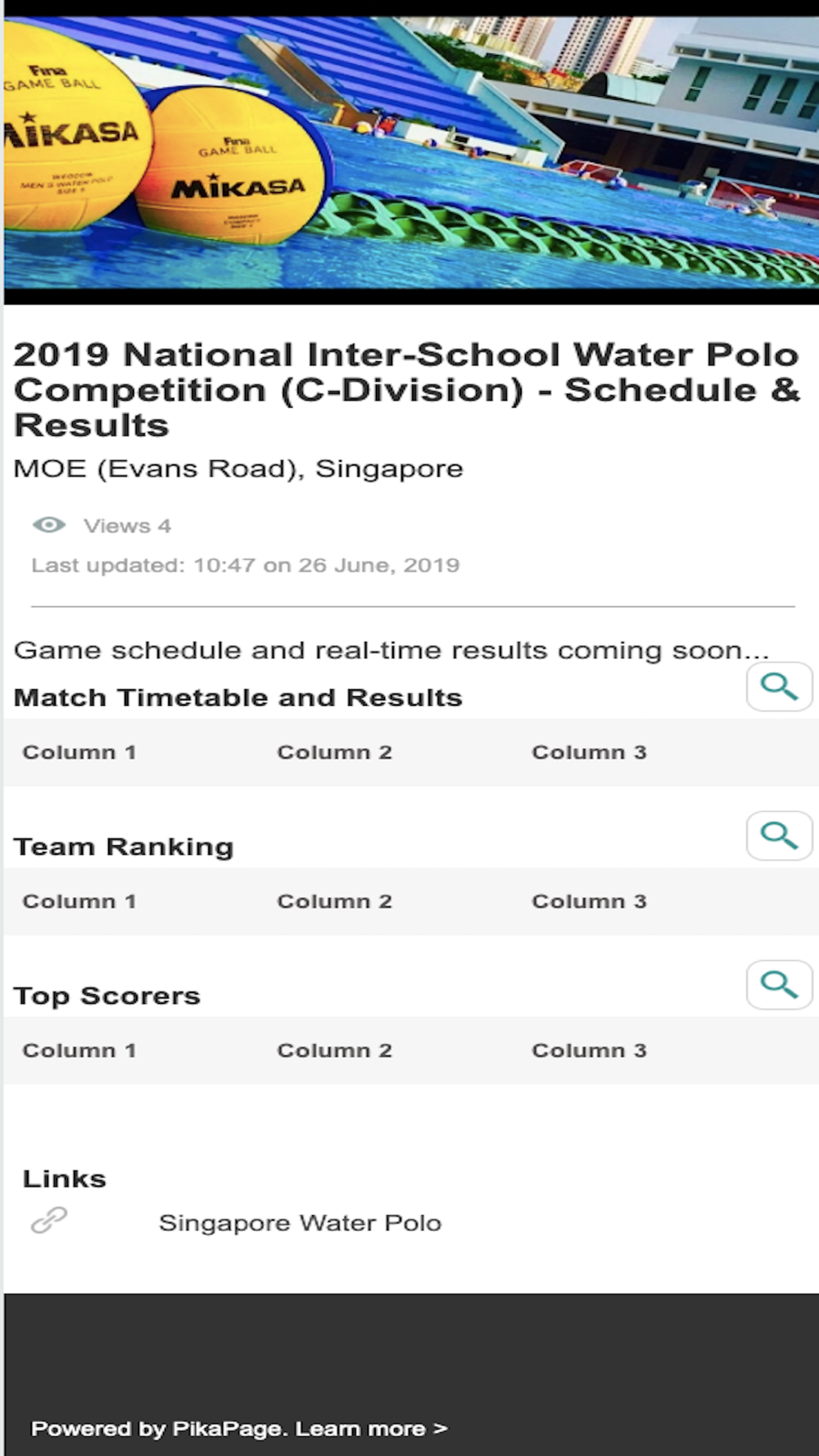Follow the Powered by PikaPage Learn more link
The height and width of the screenshot is (1456, 819).
[239, 1428]
